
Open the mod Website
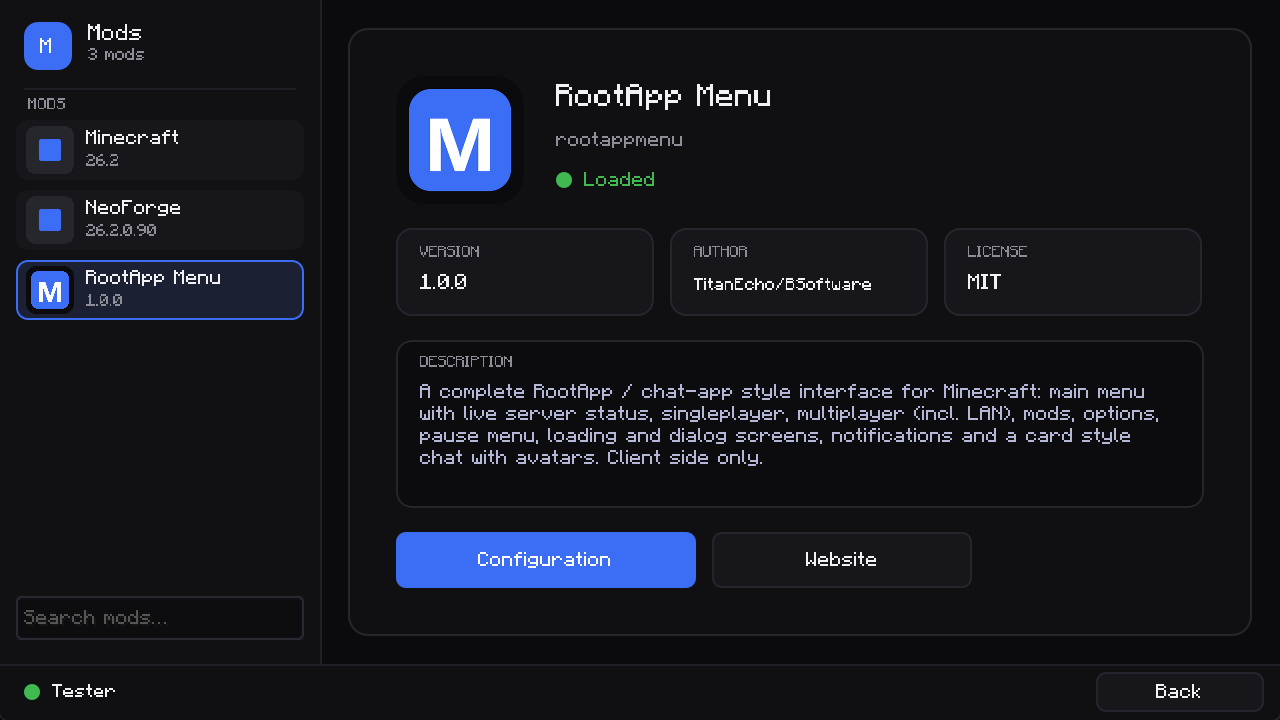click(842, 560)
